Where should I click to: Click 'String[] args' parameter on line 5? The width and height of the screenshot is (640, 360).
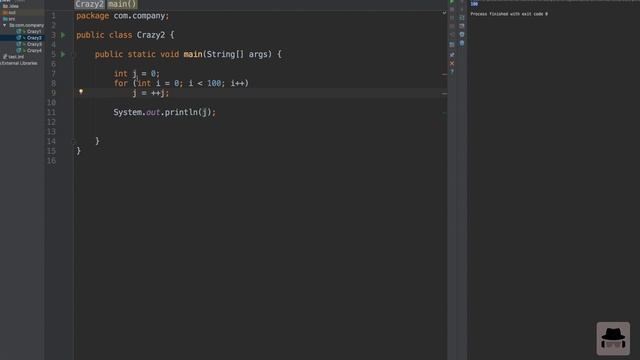click(237, 54)
